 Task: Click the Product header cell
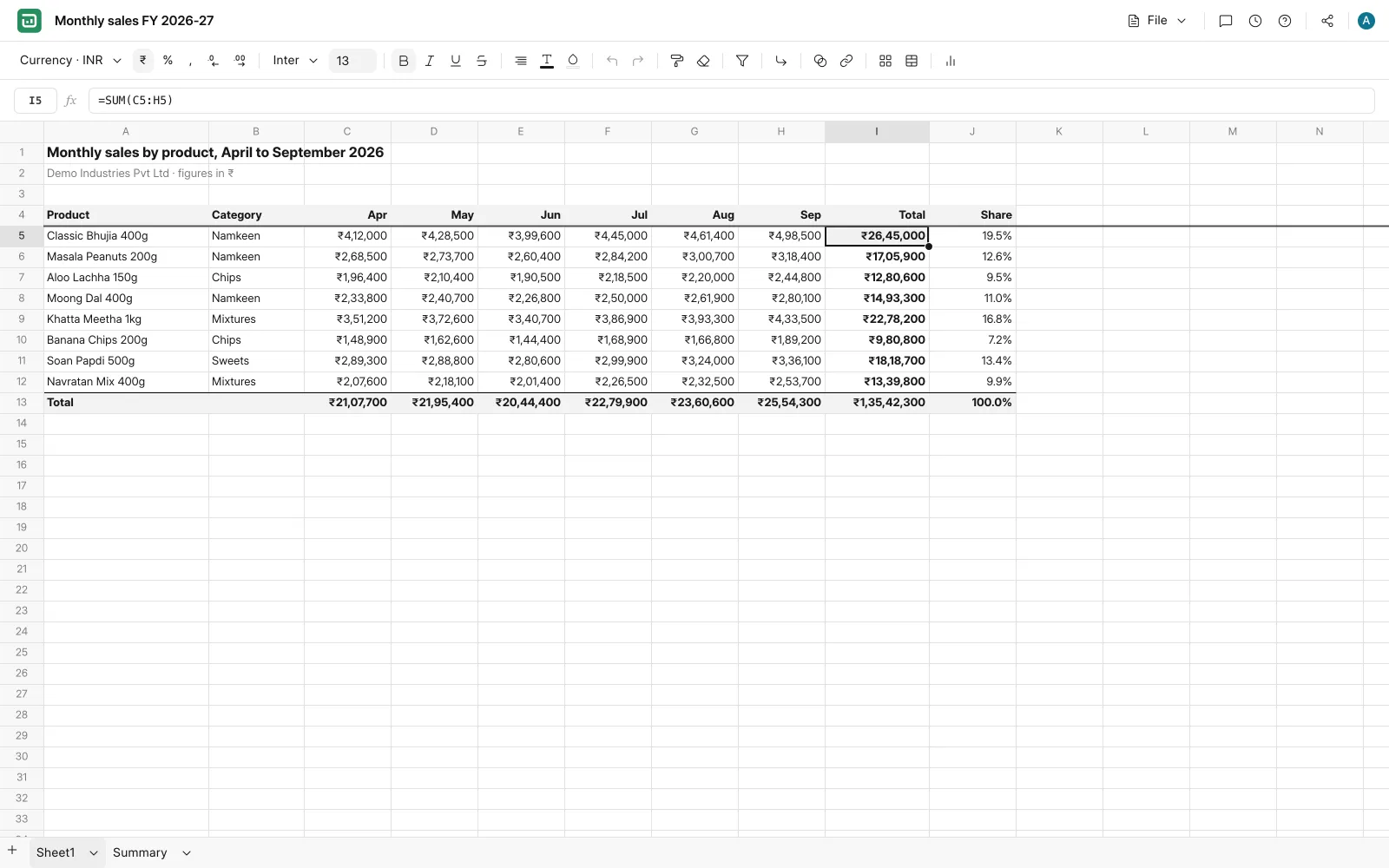(126, 215)
